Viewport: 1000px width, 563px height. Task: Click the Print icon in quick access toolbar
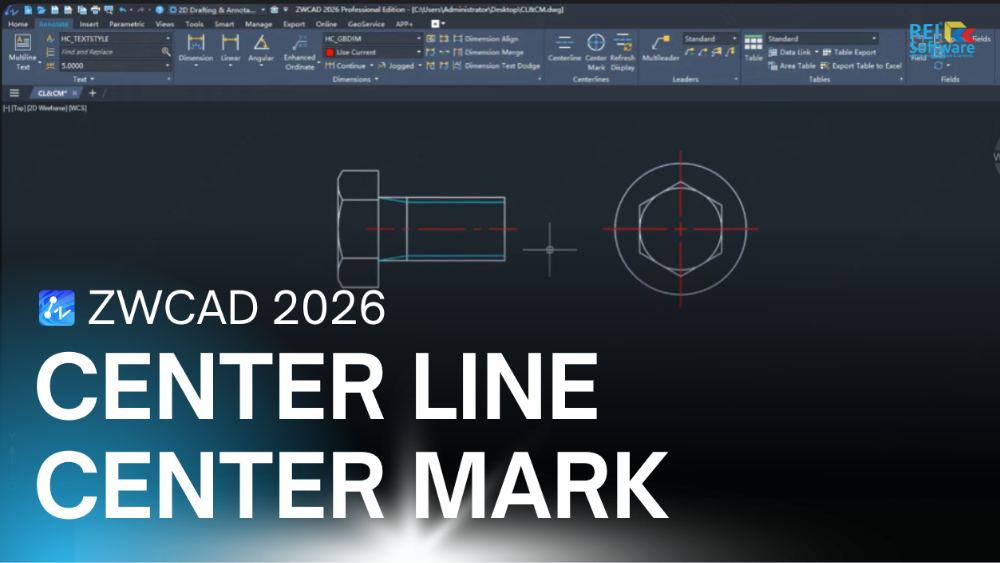click(95, 10)
